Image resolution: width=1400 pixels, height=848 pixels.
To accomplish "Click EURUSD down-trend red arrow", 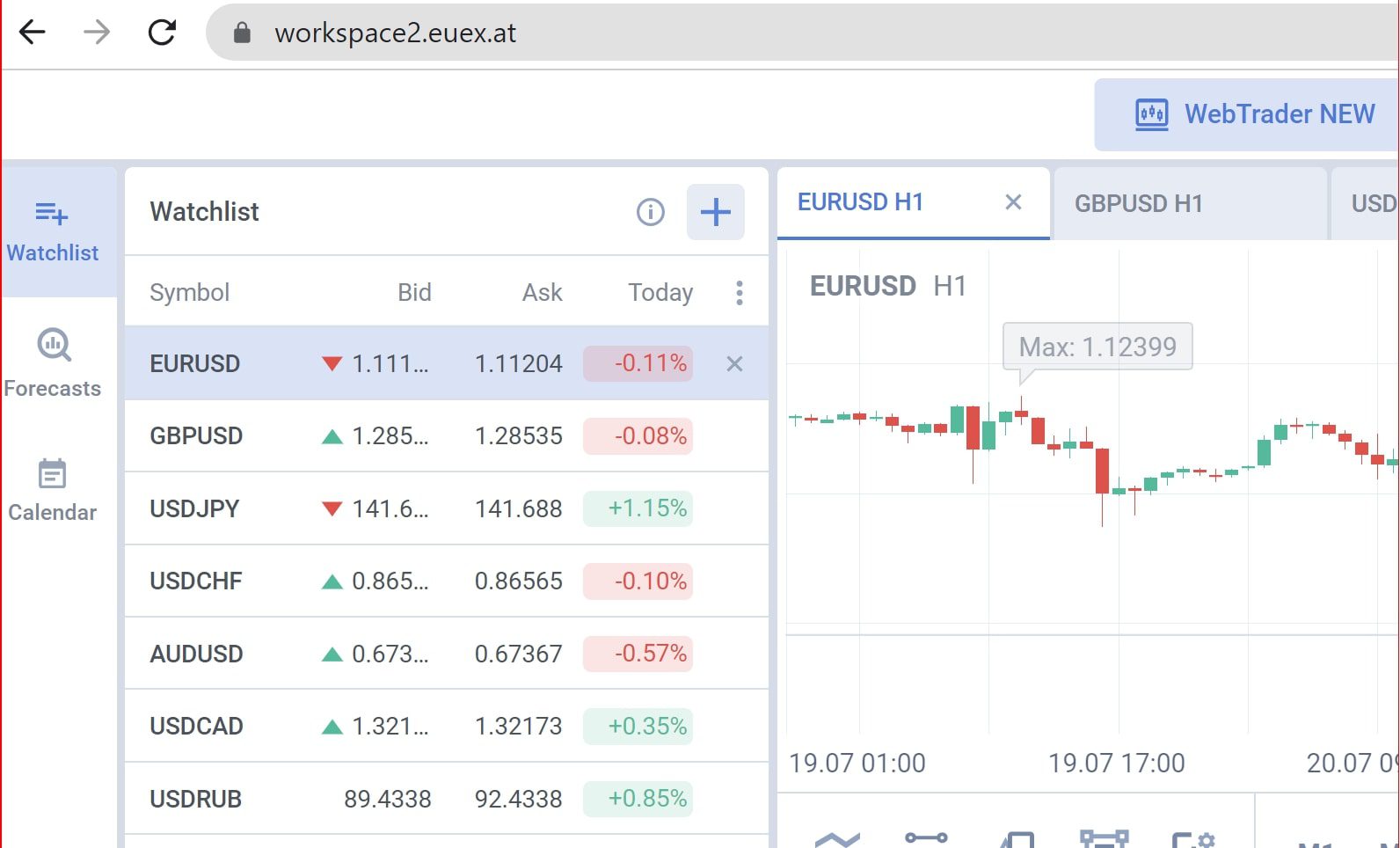I will point(332,364).
